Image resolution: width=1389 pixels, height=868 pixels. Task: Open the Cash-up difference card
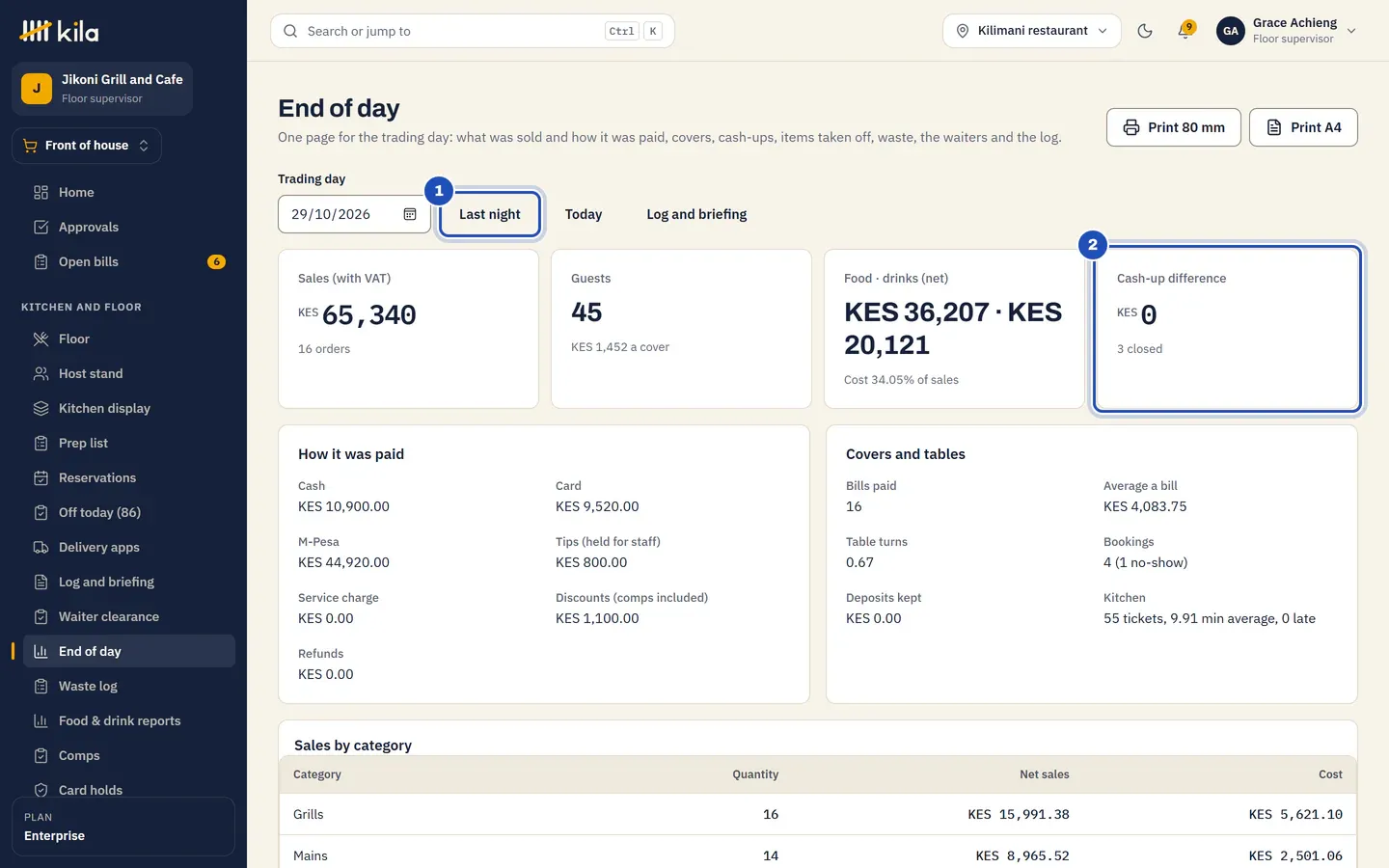click(x=1227, y=329)
